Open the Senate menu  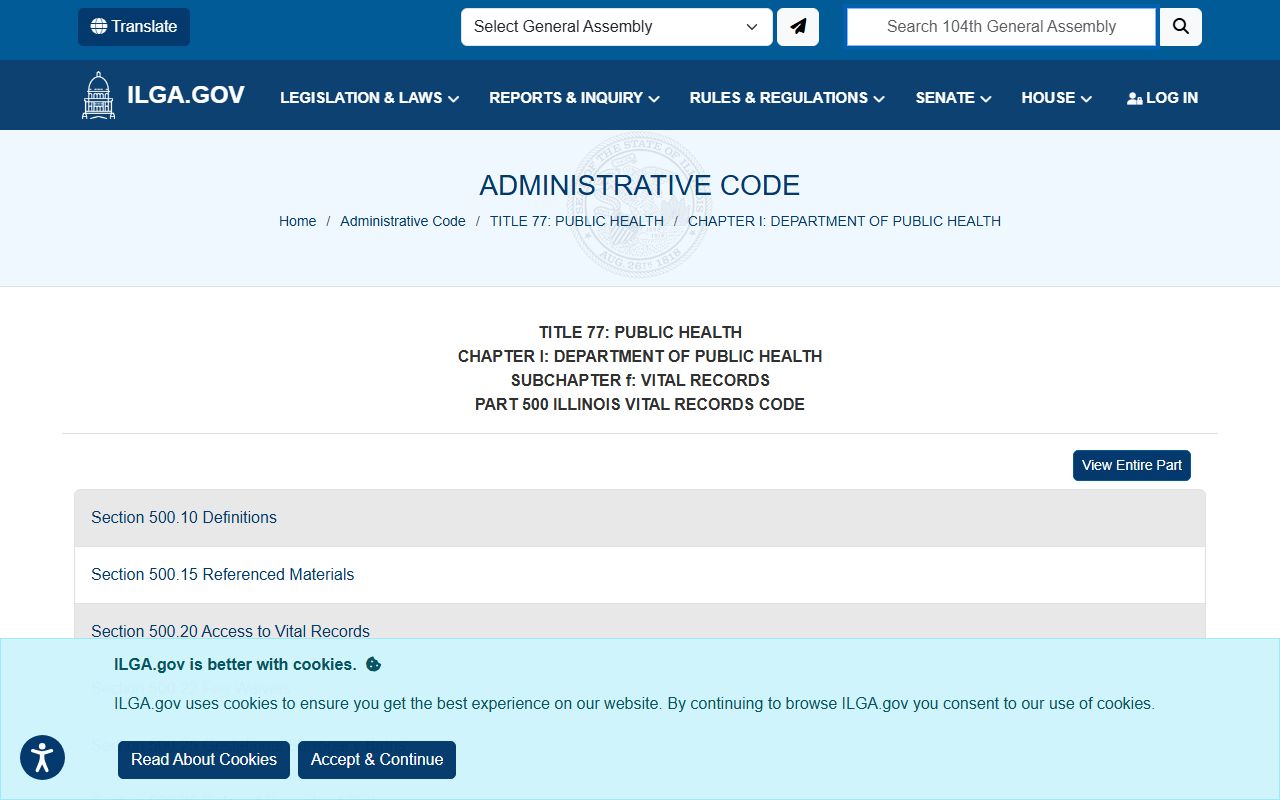click(x=953, y=98)
